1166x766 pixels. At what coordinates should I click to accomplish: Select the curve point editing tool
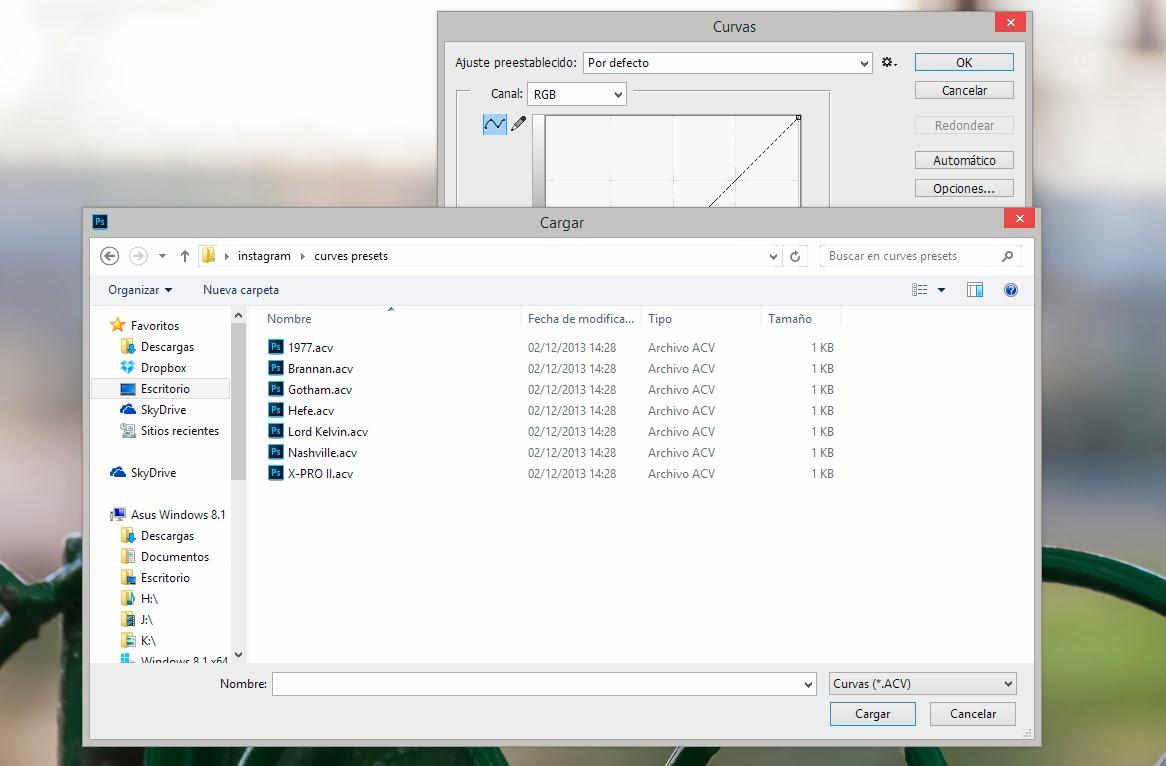tap(495, 124)
